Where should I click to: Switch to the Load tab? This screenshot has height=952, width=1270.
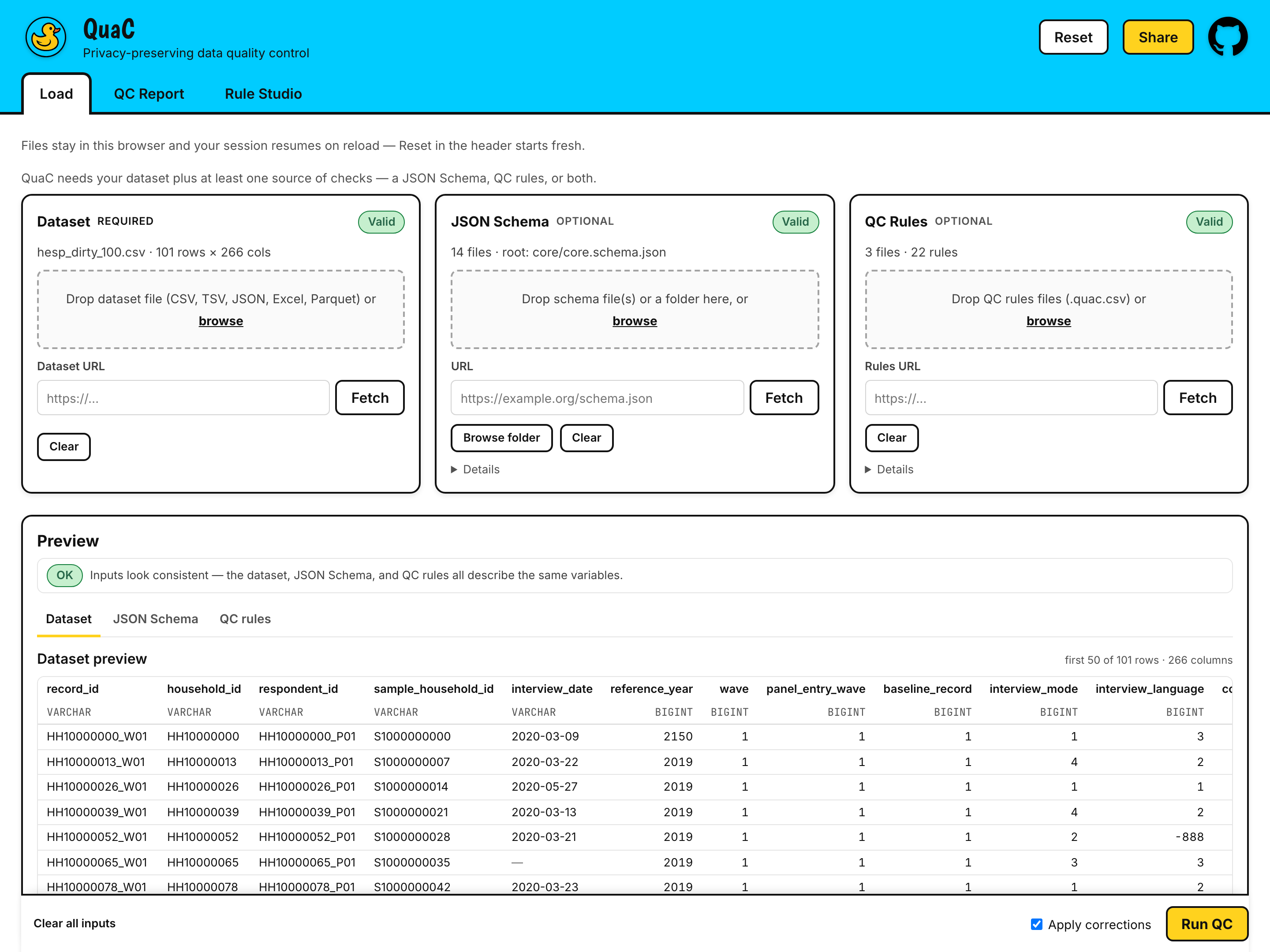(56, 93)
